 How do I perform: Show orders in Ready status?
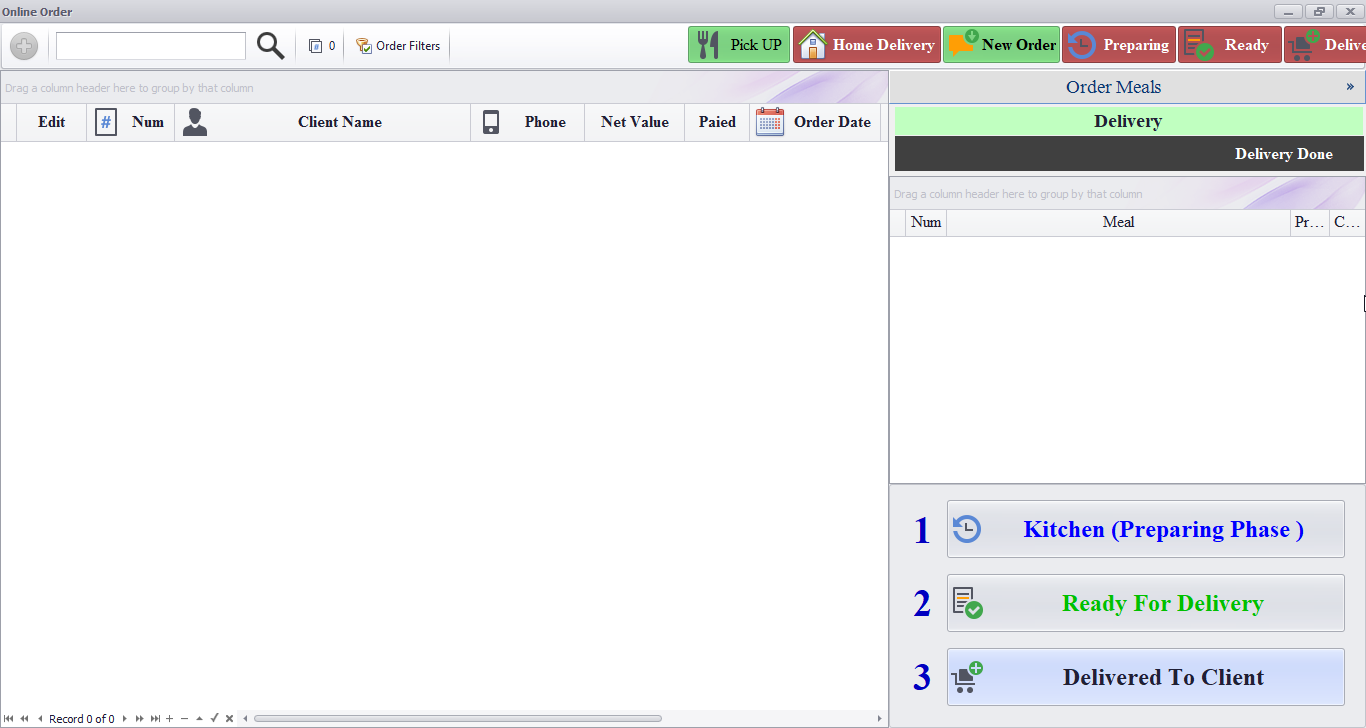pyautogui.click(x=1229, y=45)
